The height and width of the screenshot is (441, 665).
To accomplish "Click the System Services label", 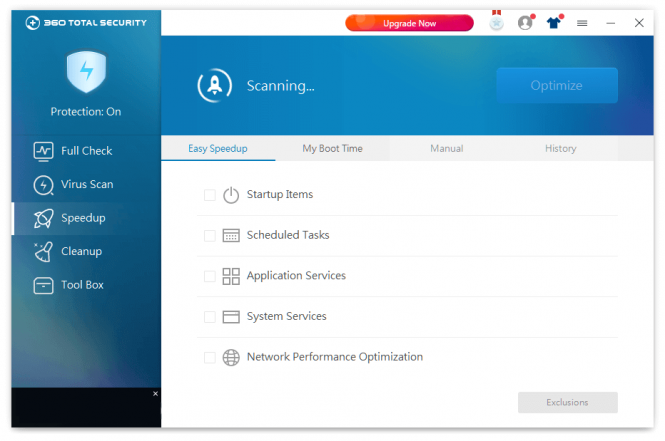I will point(287,316).
